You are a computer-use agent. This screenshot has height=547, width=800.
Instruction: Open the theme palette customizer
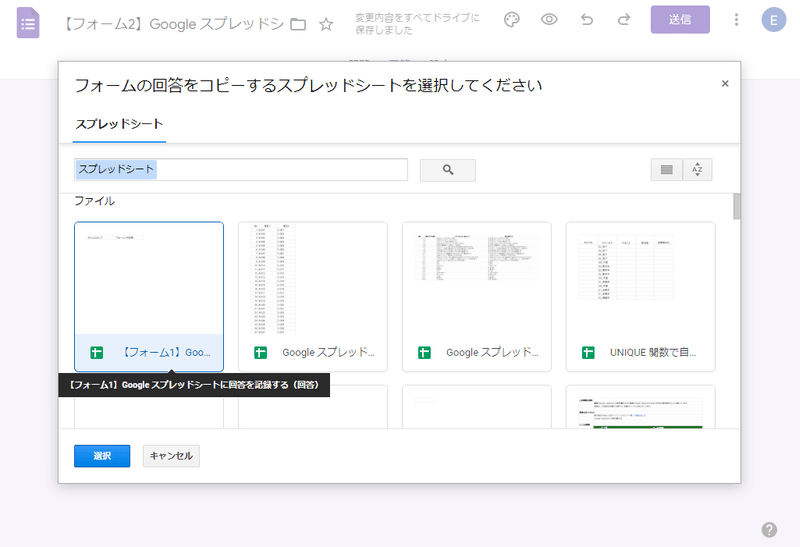click(512, 20)
